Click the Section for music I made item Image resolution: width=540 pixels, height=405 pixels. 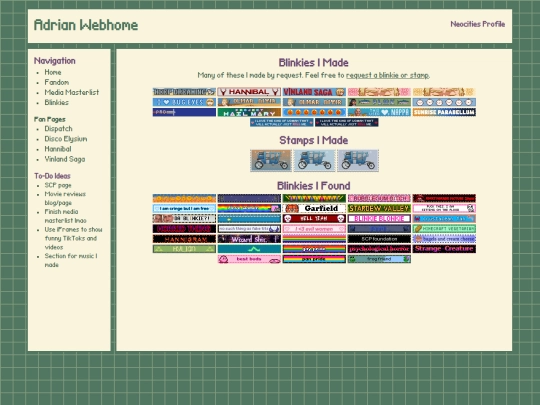click(x=71, y=260)
